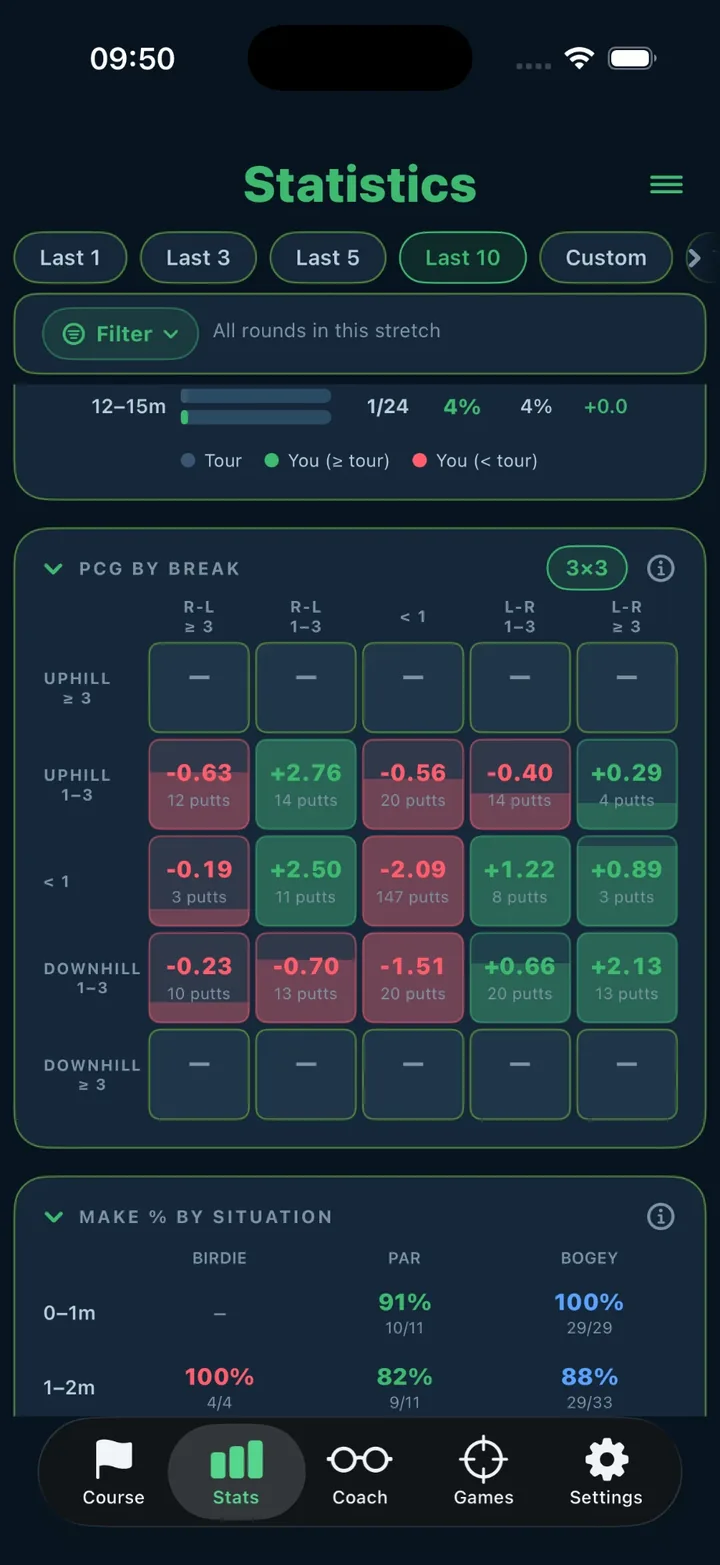
Task: Switch to Last 3 rounds tab
Action: click(198, 258)
